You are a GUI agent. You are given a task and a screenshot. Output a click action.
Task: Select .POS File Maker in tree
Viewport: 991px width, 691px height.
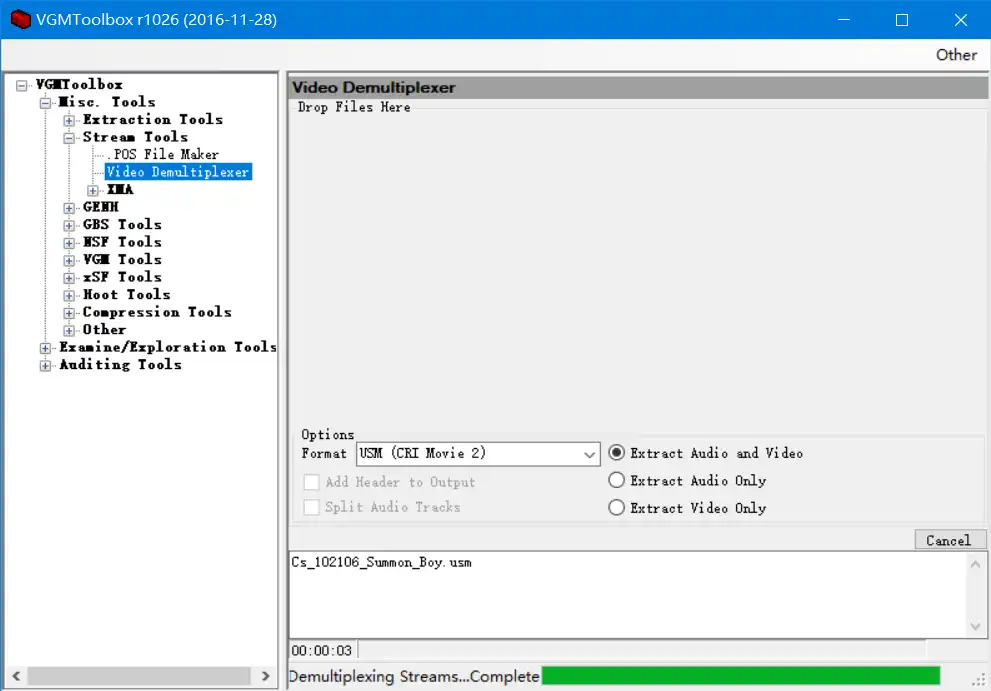pyautogui.click(x=163, y=154)
